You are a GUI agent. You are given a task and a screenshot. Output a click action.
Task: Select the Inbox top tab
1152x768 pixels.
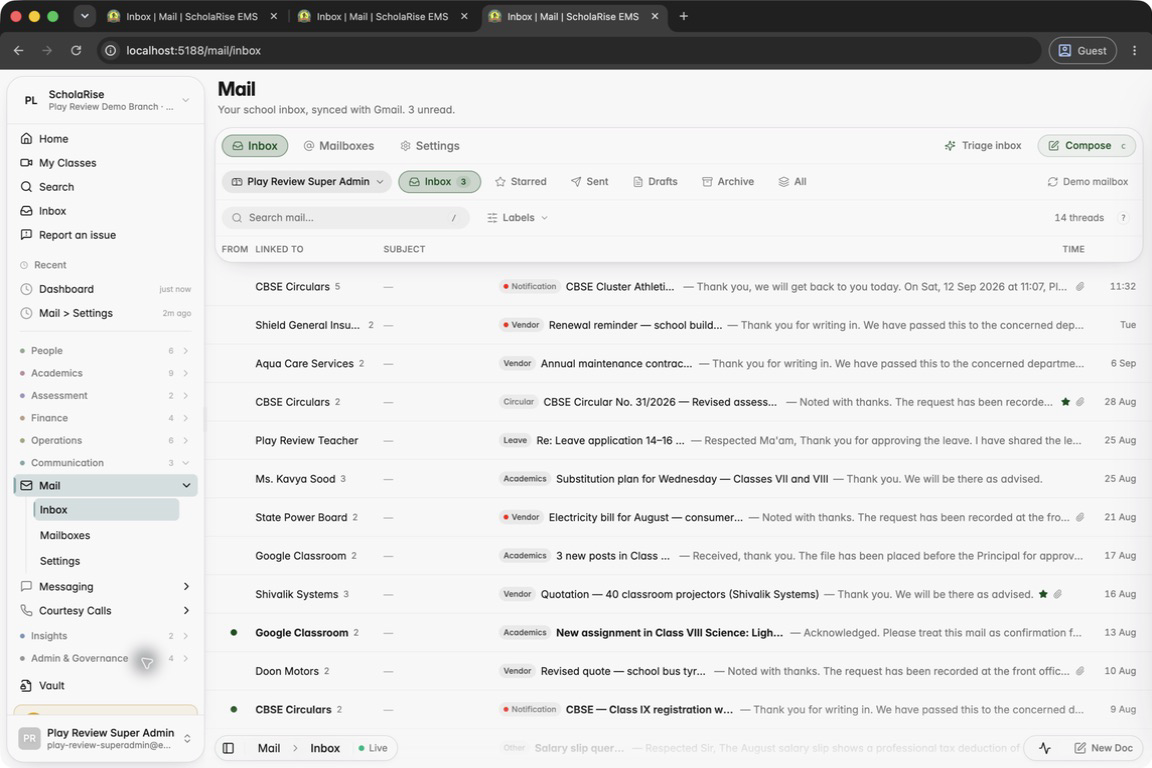255,146
